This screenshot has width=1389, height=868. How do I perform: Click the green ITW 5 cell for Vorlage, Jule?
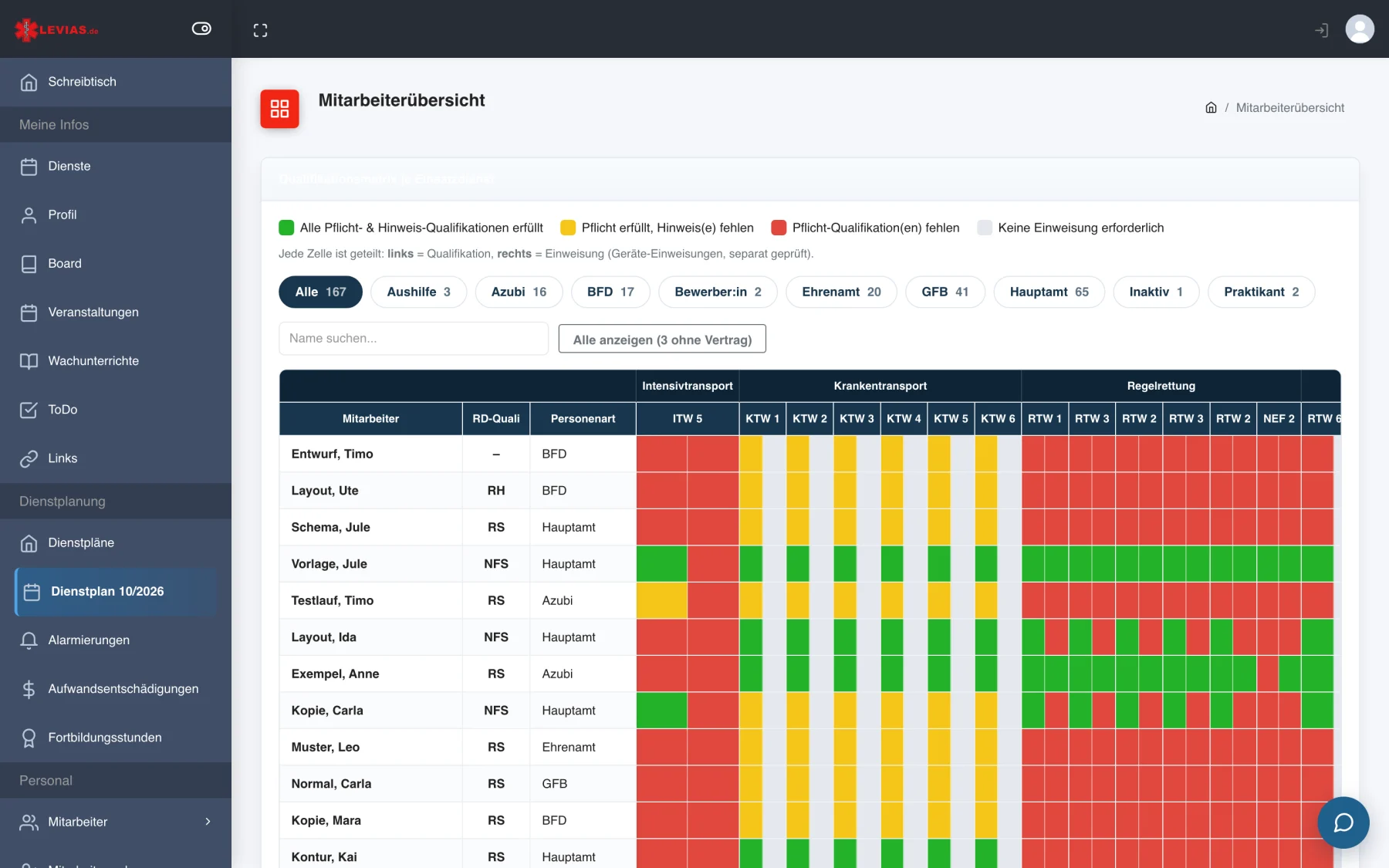point(661,564)
